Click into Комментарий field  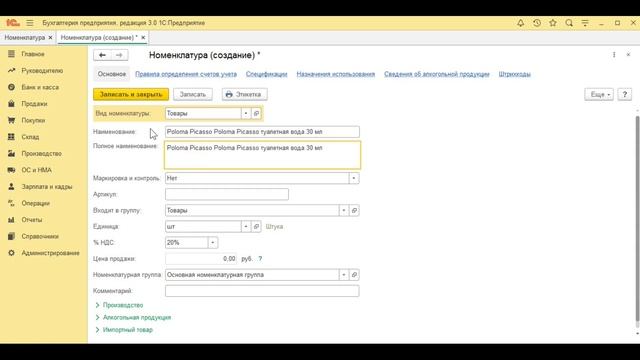click(262, 291)
